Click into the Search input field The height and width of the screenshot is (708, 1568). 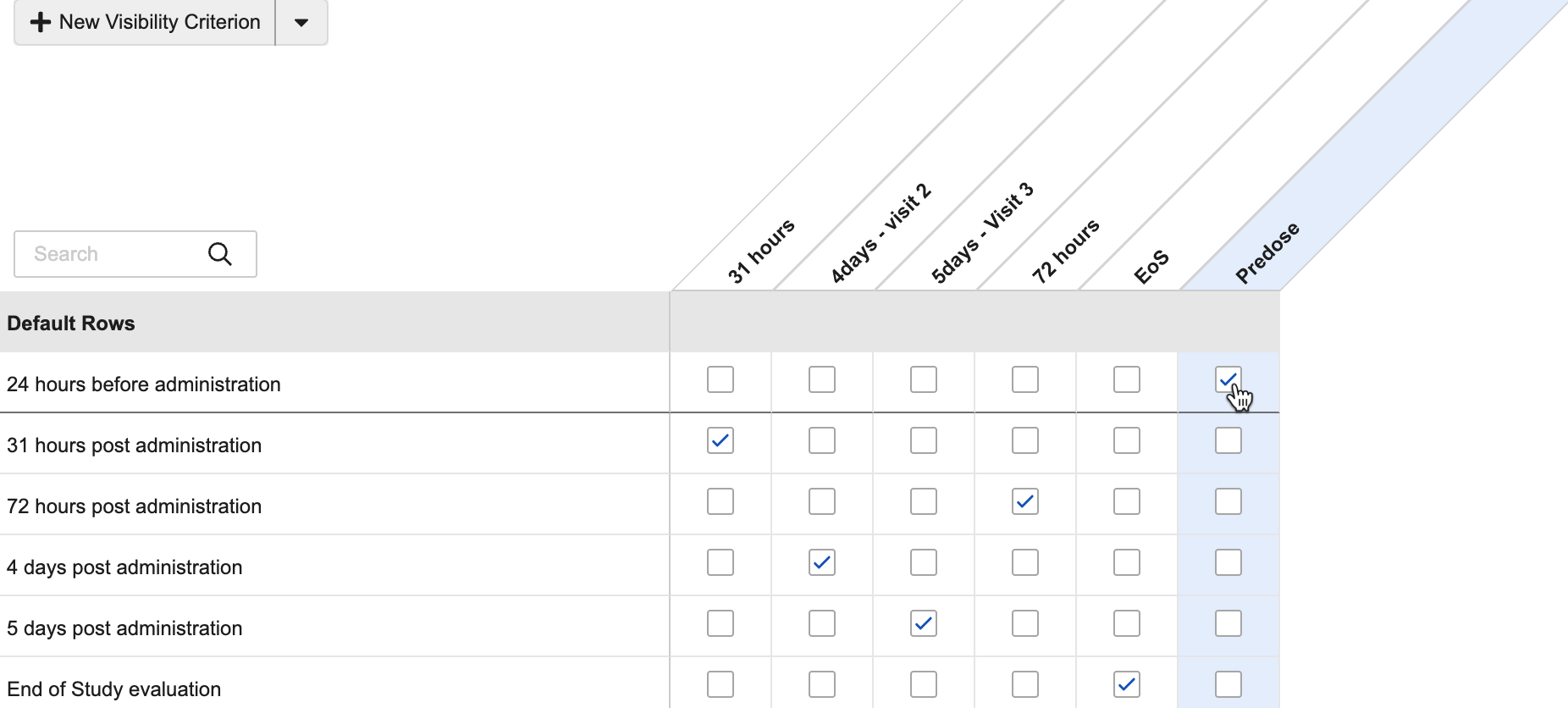coord(110,254)
